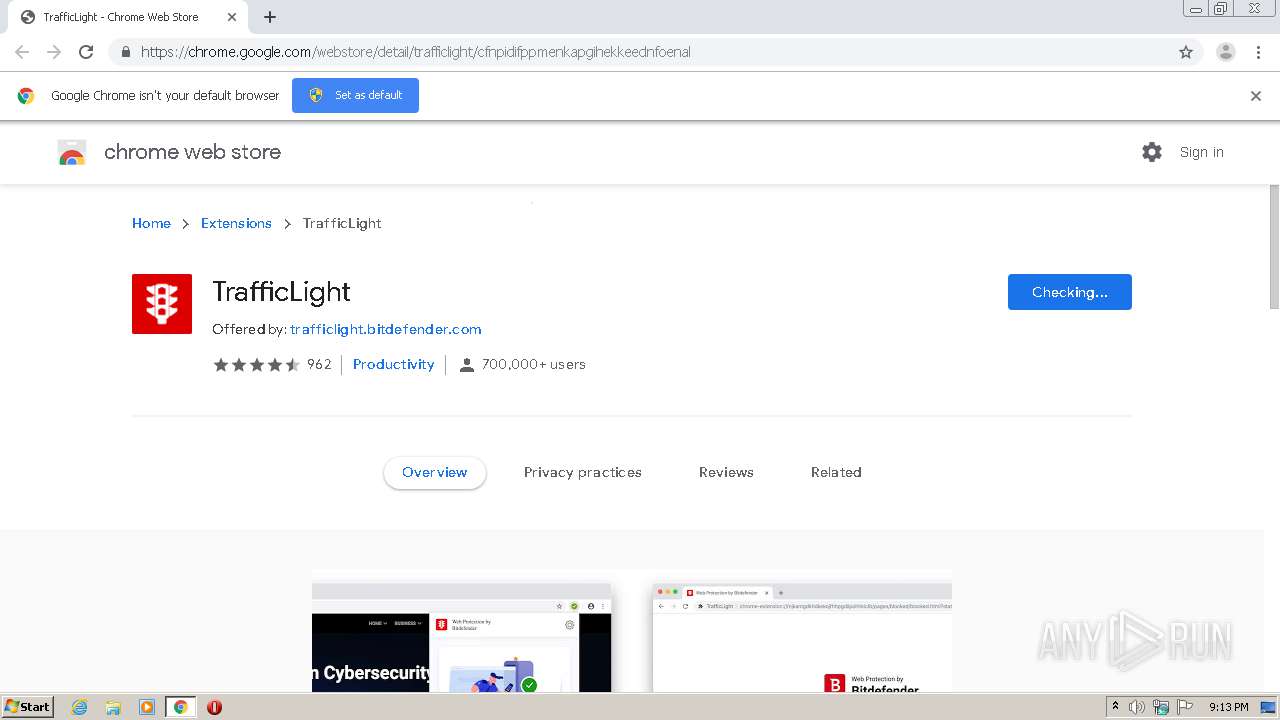This screenshot has width=1280, height=720.
Task: Open first Cybersecurity screenshot thumbnail
Action: point(462,637)
